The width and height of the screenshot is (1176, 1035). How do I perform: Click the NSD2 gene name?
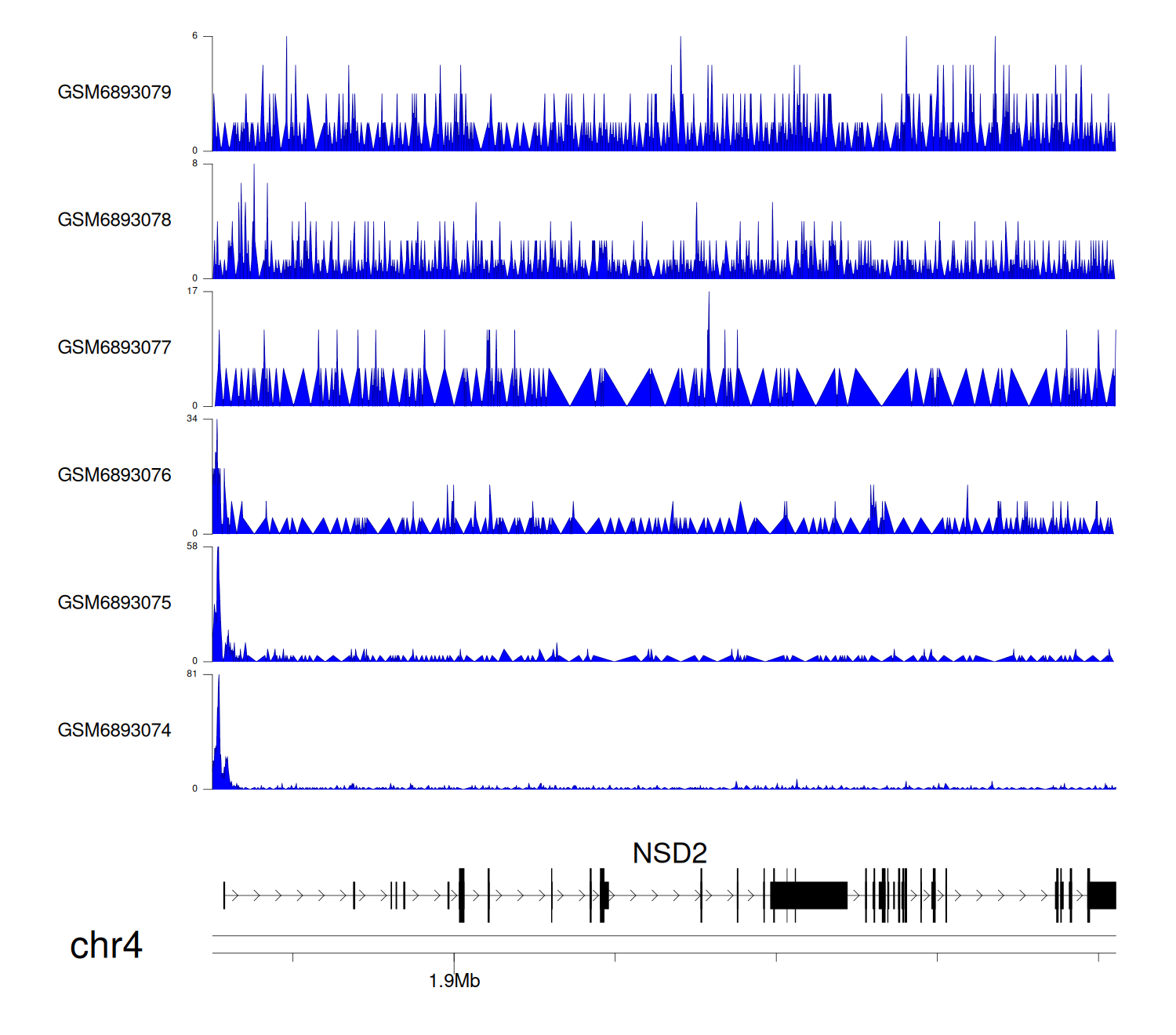click(x=670, y=853)
